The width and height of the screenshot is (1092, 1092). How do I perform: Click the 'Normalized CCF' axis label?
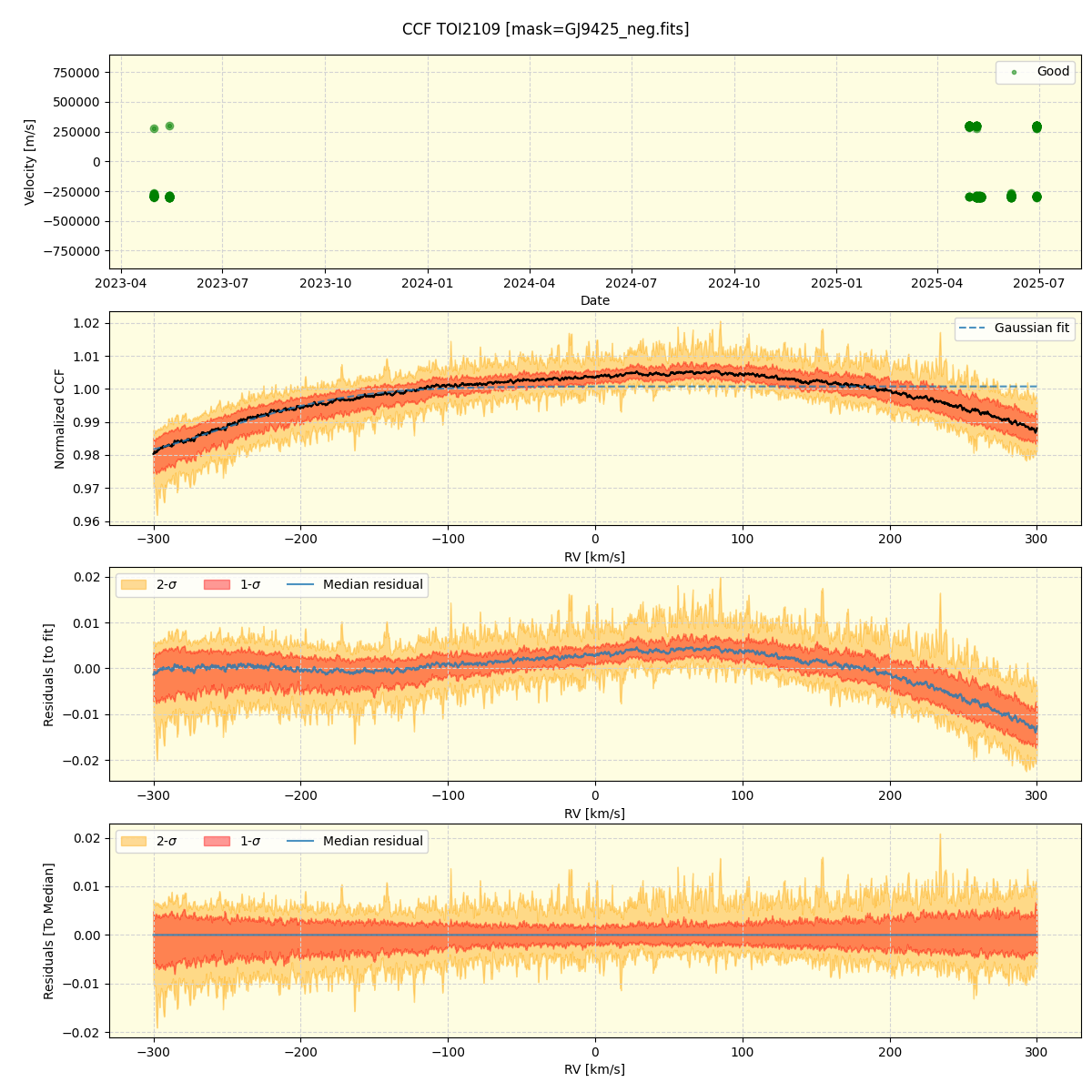(60, 419)
